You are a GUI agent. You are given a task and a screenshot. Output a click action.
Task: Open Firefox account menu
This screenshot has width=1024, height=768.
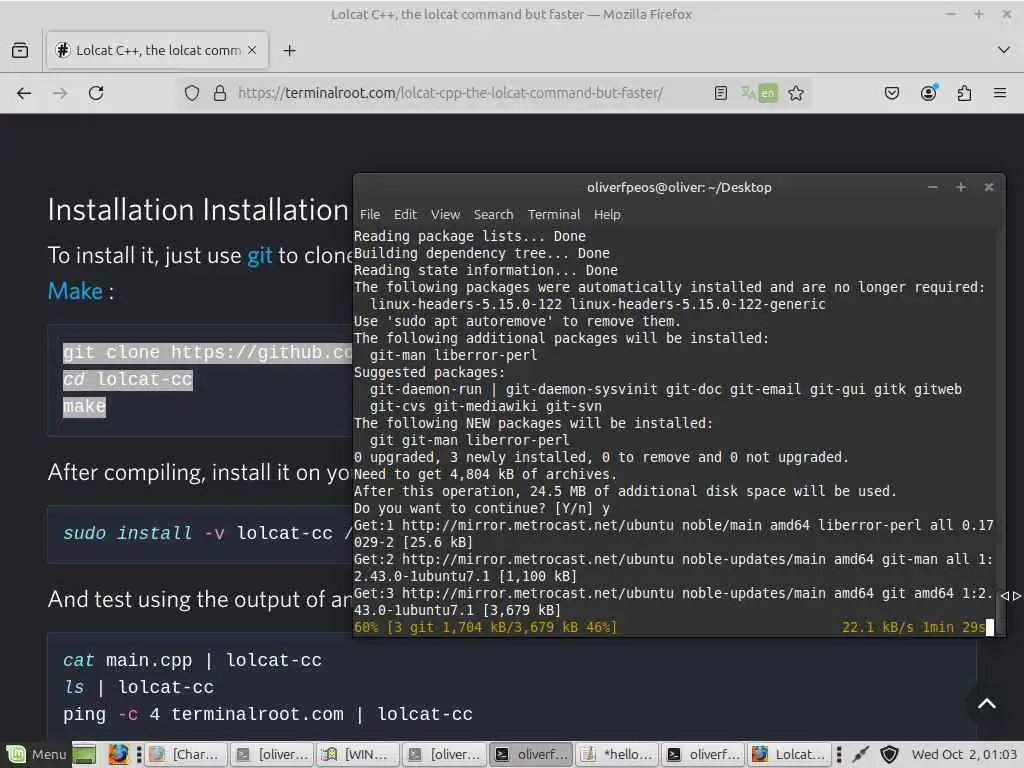point(928,93)
